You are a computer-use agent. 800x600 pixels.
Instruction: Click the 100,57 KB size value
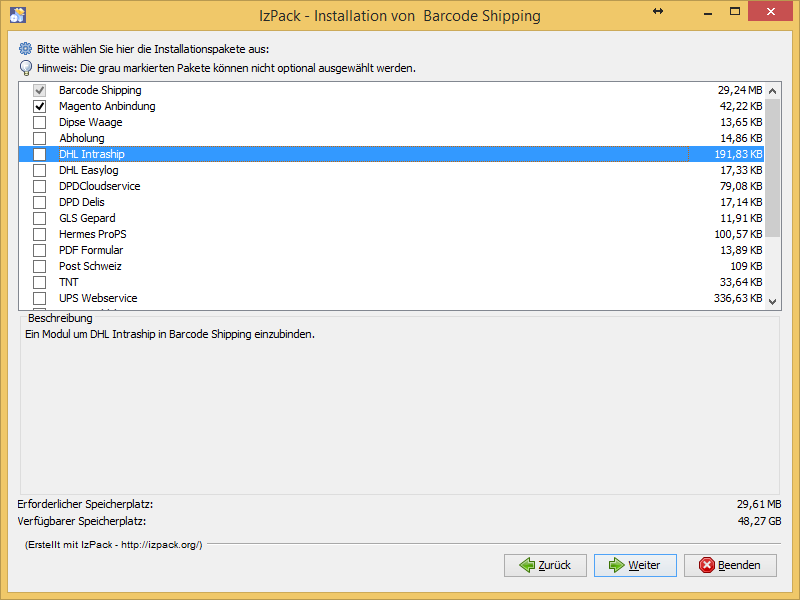pos(738,234)
